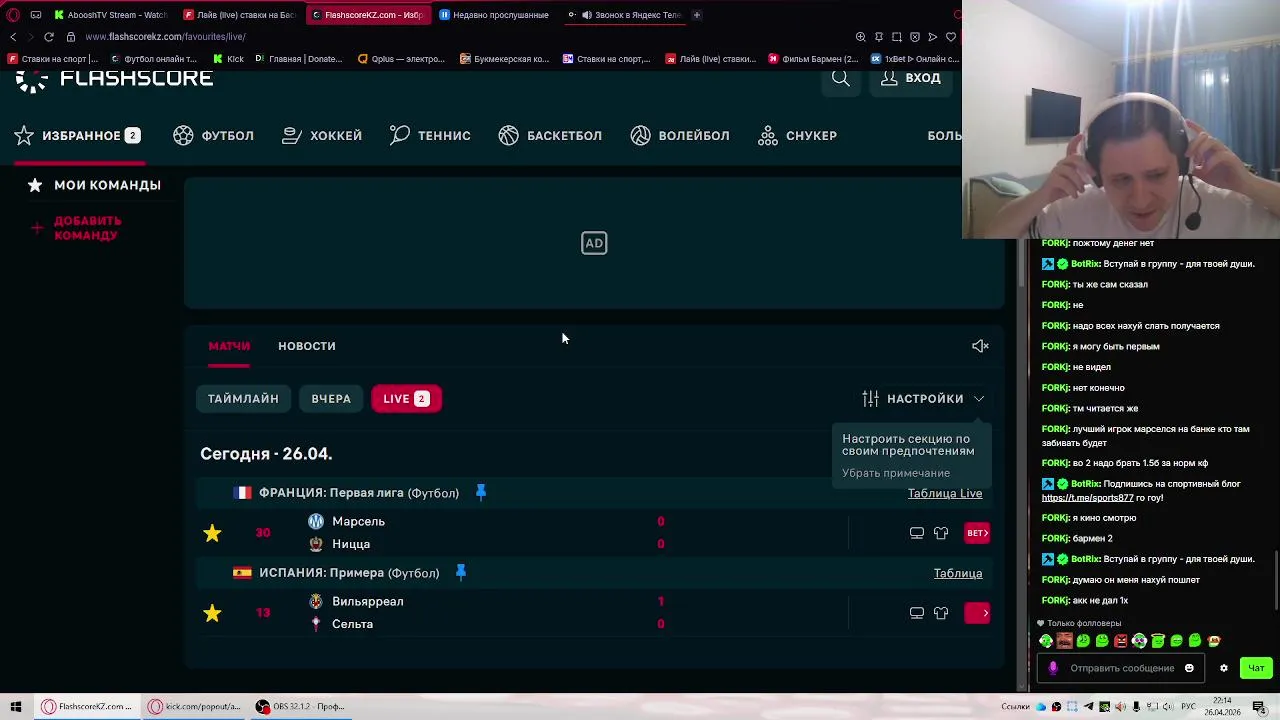Open lineup shirt icon for Марсель match
This screenshot has width=1280, height=720.
[941, 533]
